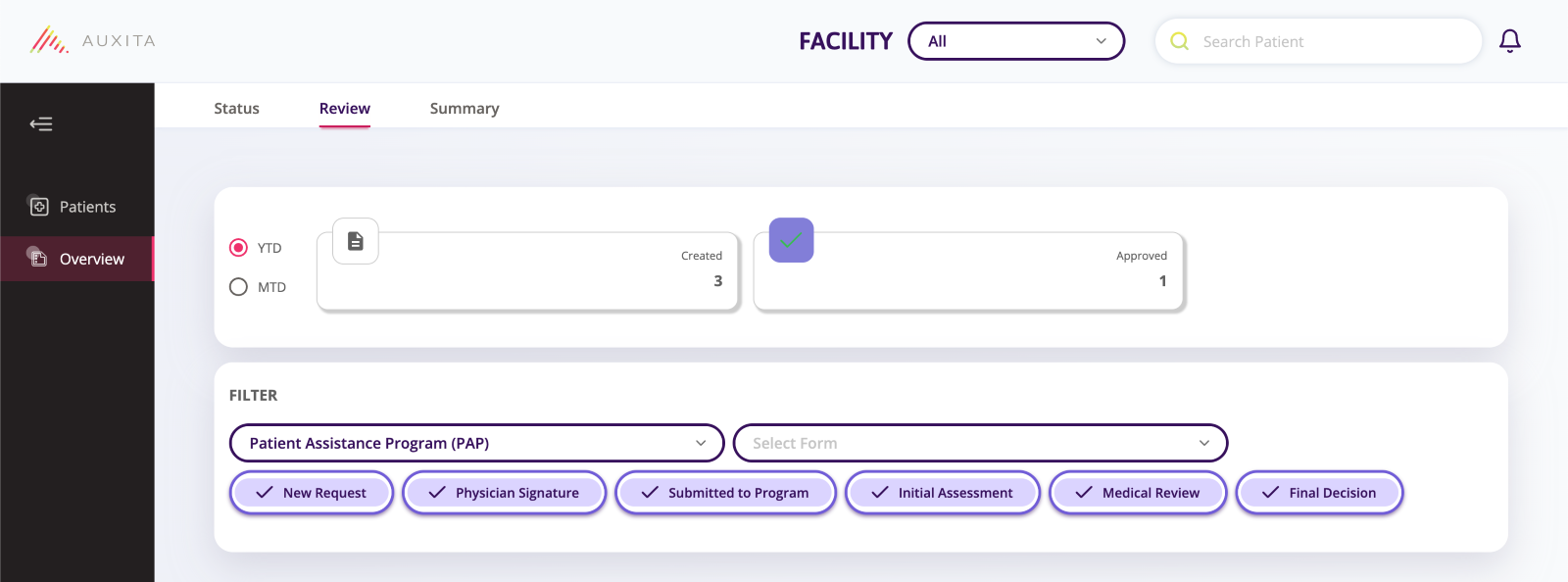Click the purple Approved checkmark icon
Screen dimensions: 1568x582
[792, 240]
